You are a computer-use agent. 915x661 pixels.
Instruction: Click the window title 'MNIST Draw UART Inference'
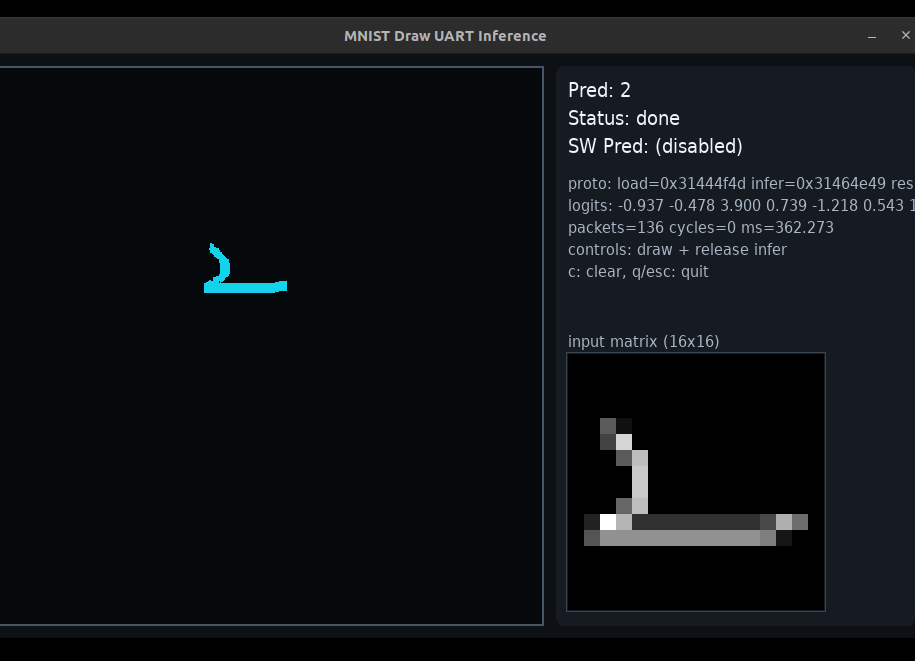445,36
